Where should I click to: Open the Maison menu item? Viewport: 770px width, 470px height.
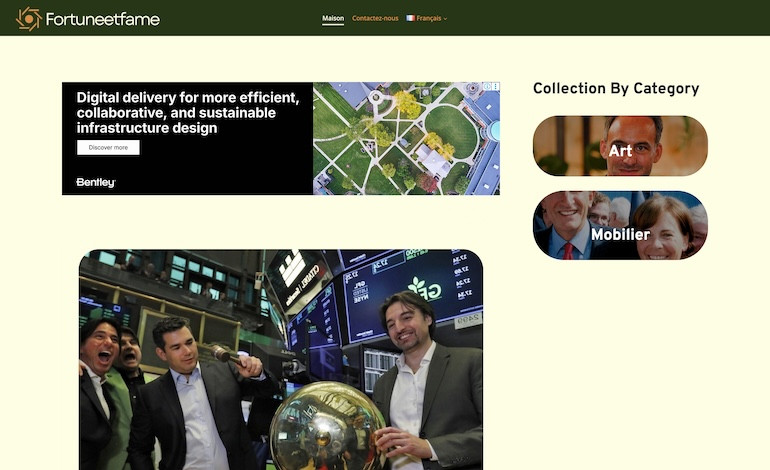click(x=333, y=18)
